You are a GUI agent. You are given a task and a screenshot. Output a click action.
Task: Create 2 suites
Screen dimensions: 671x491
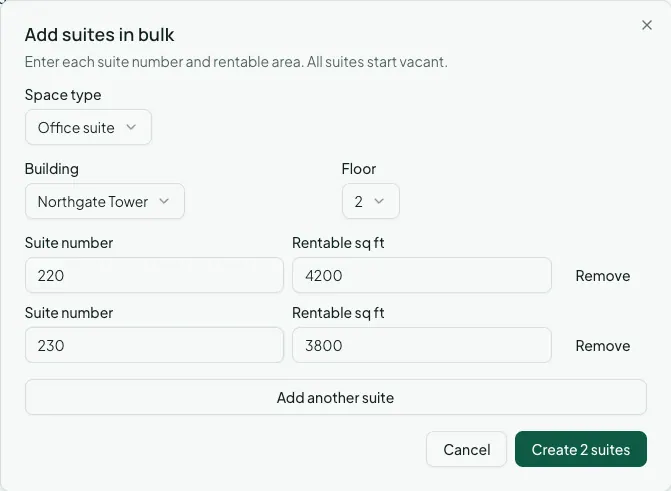pyautogui.click(x=581, y=449)
